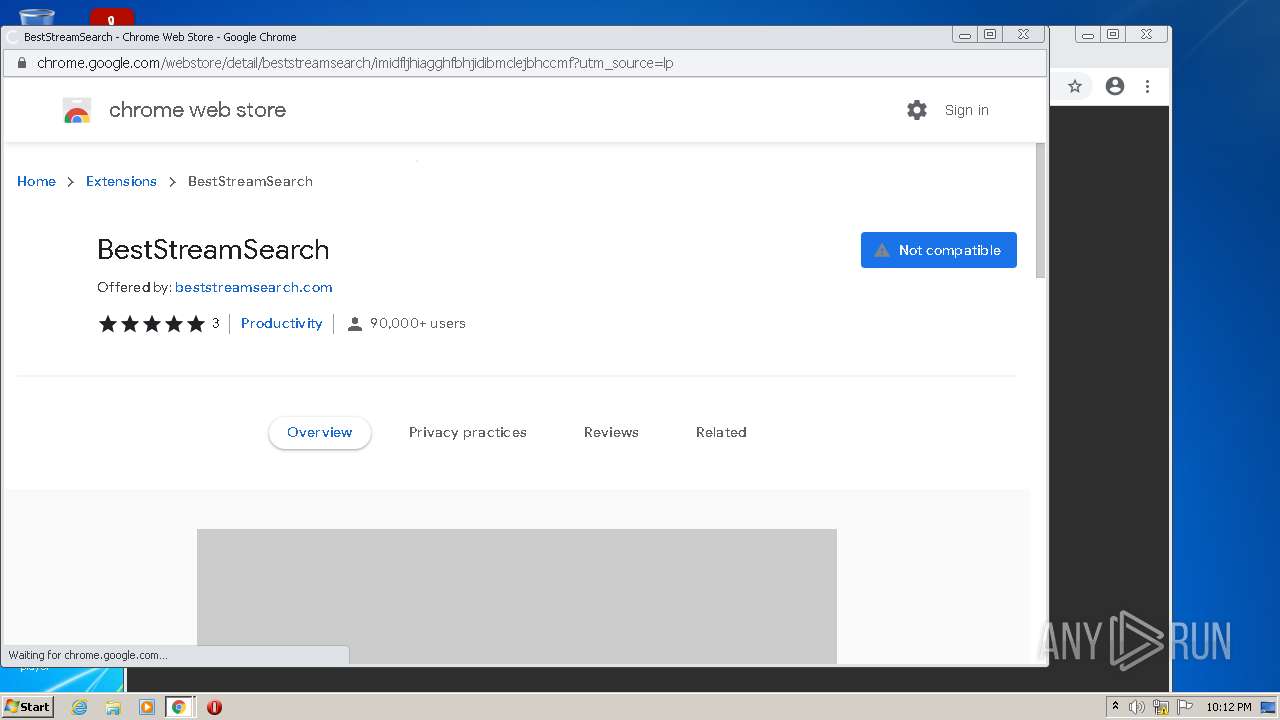Viewport: 1280px width, 720px height.
Task: Click the five-star rating
Action: coord(152,324)
